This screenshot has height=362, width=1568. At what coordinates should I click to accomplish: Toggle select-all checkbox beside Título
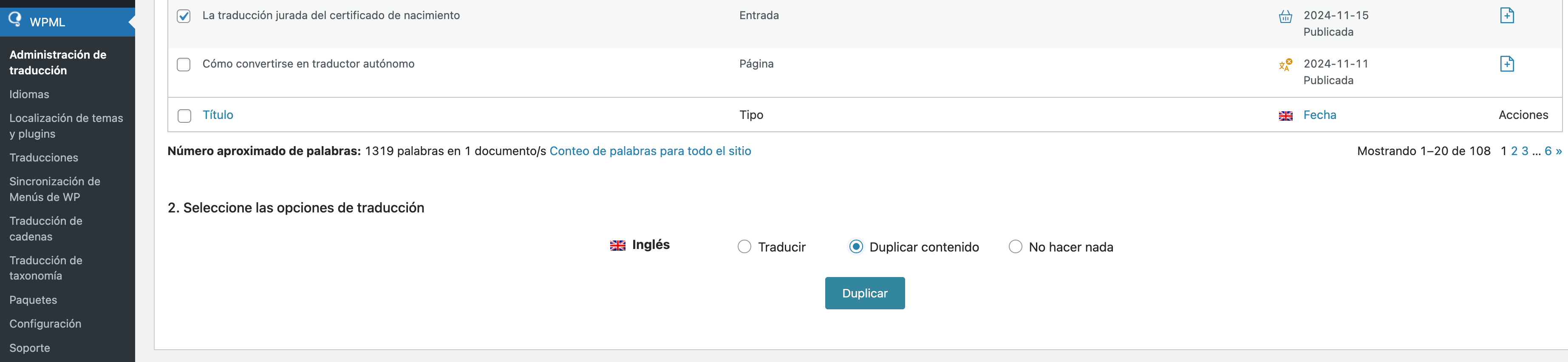pyautogui.click(x=184, y=116)
